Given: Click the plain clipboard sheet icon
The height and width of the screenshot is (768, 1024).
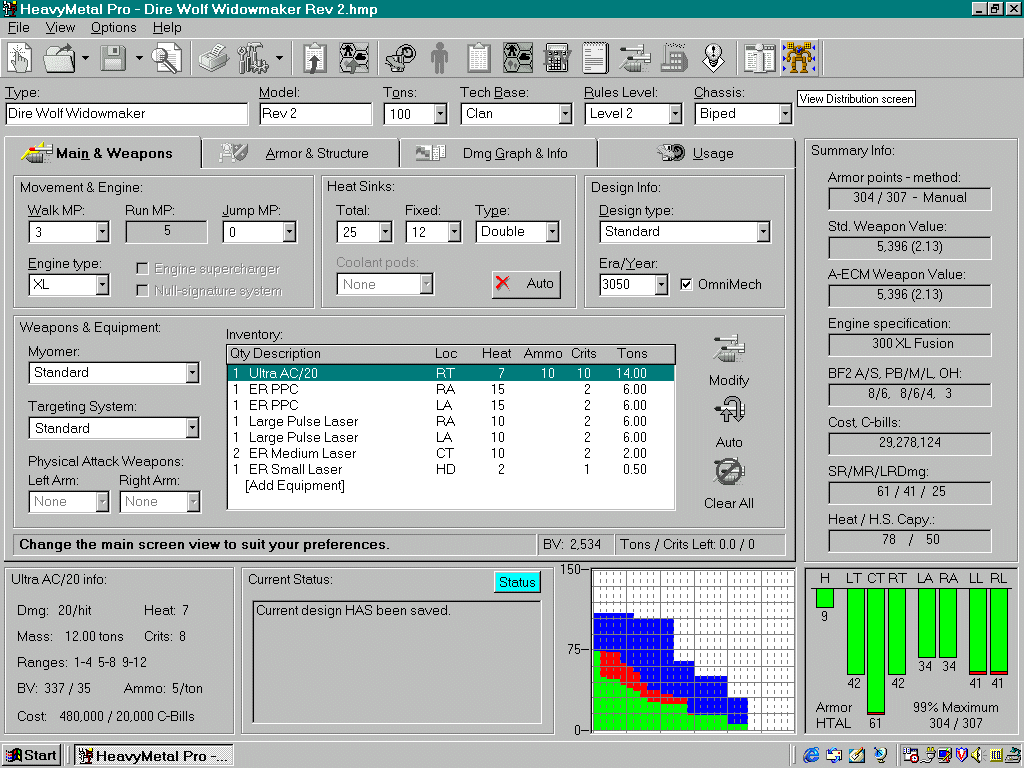Looking at the screenshot, I should point(479,58).
